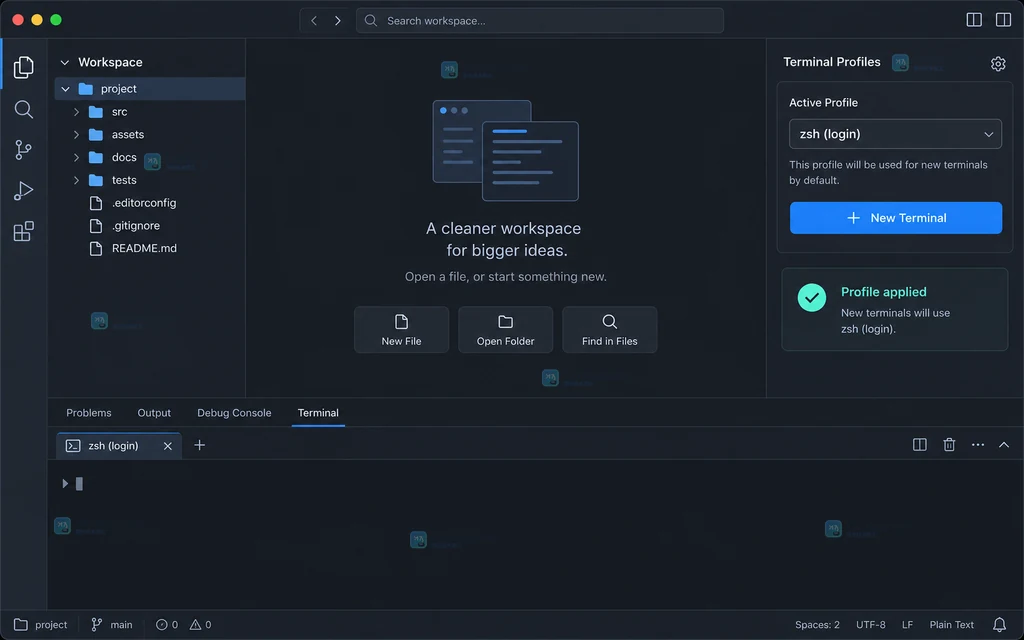Viewport: 1024px width, 640px height.
Task: Click LF line ending in status bar
Action: click(907, 625)
